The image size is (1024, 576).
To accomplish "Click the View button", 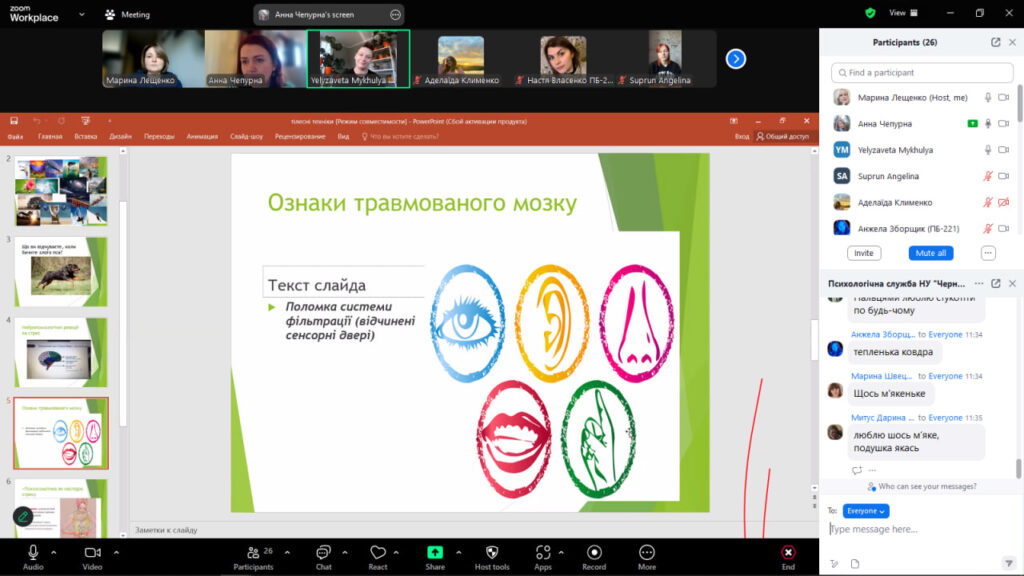I will [x=903, y=13].
